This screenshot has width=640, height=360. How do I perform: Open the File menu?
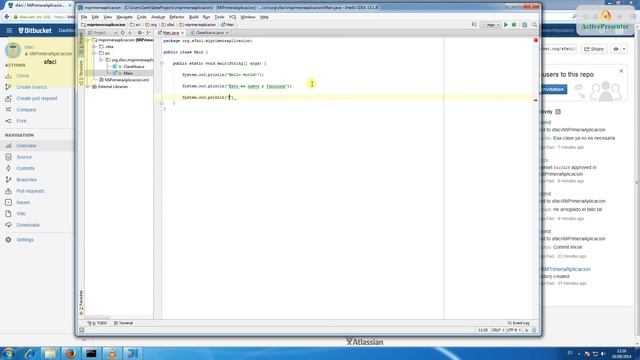coord(84,17)
